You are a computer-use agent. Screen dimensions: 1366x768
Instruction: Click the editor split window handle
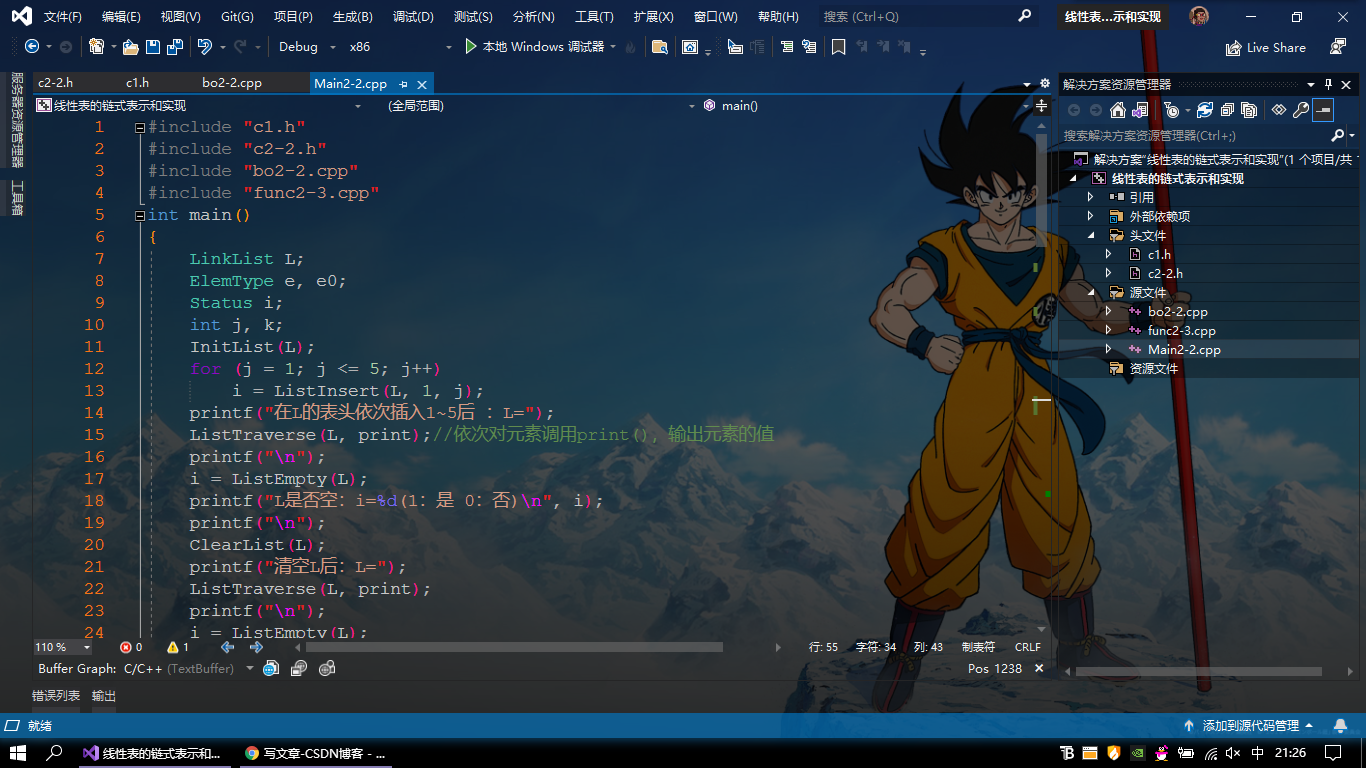click(1042, 105)
